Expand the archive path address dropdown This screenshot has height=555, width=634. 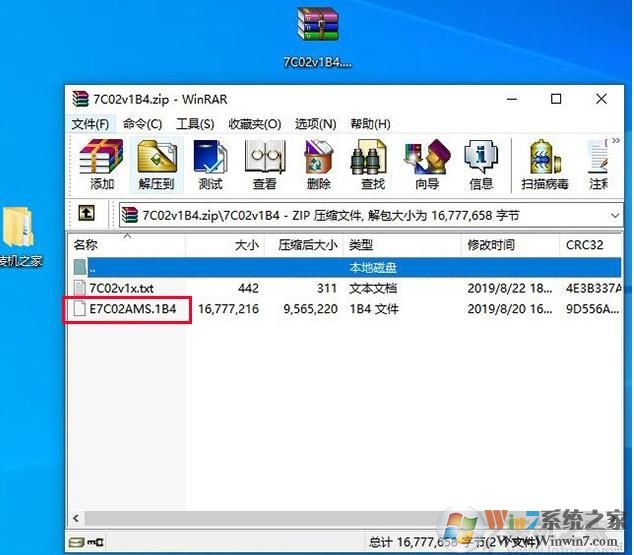click(614, 215)
